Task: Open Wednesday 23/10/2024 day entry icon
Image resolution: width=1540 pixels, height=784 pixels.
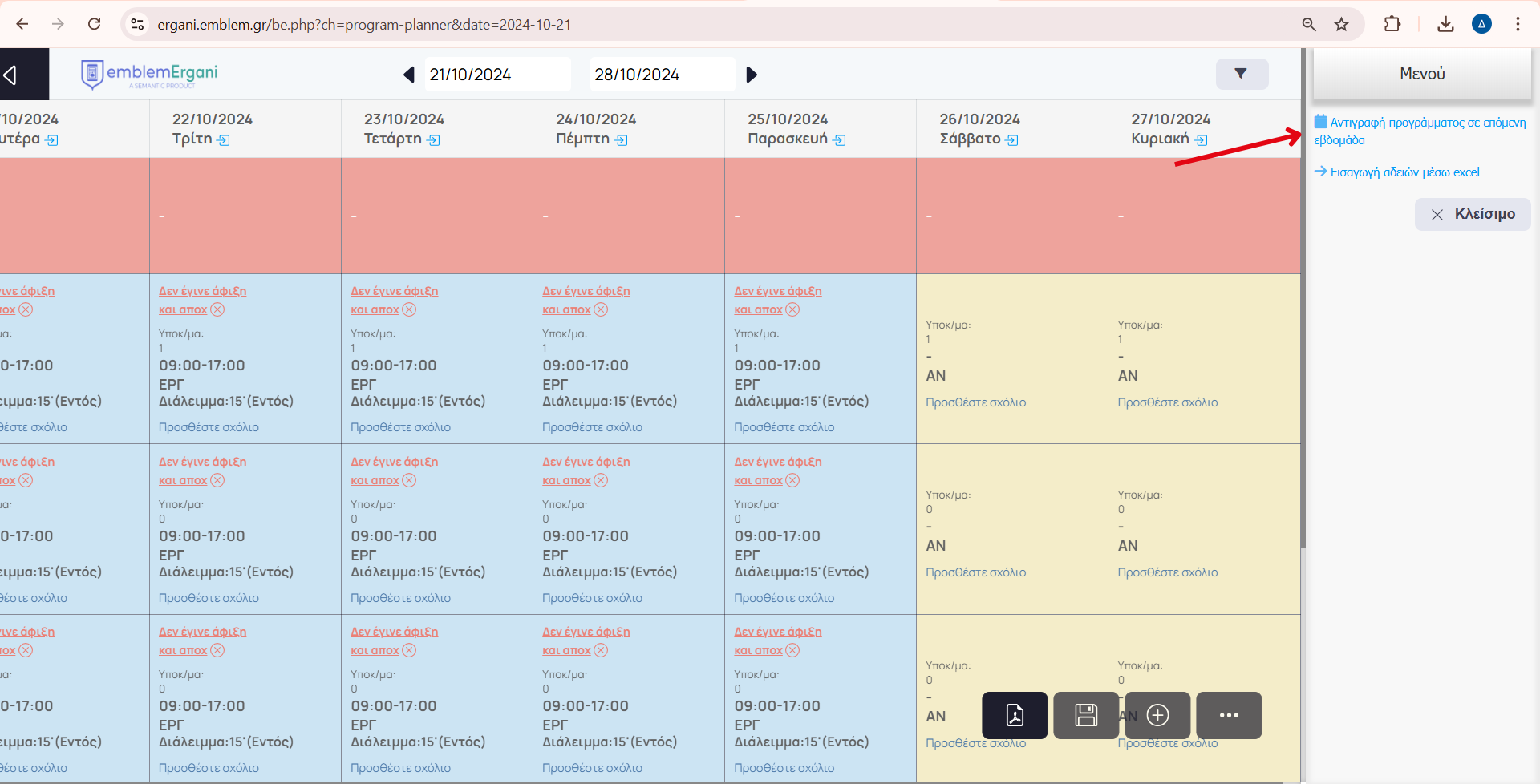Action: tap(434, 140)
